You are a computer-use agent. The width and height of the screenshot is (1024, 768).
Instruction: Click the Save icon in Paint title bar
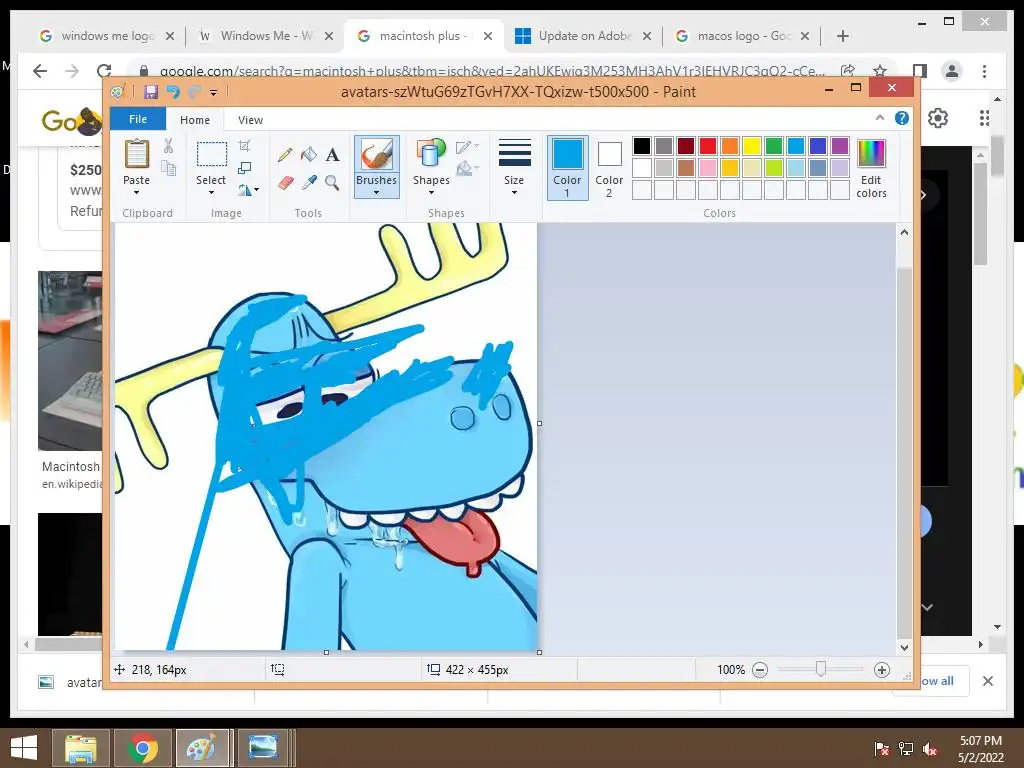(151, 92)
